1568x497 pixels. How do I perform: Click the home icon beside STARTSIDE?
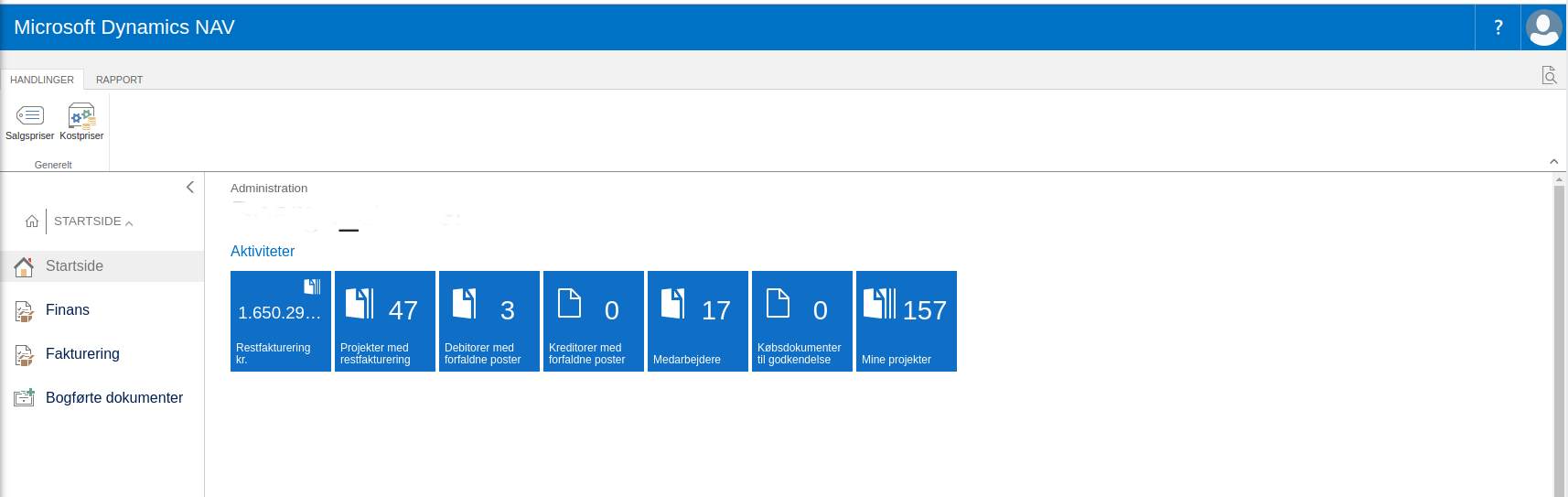coord(32,221)
